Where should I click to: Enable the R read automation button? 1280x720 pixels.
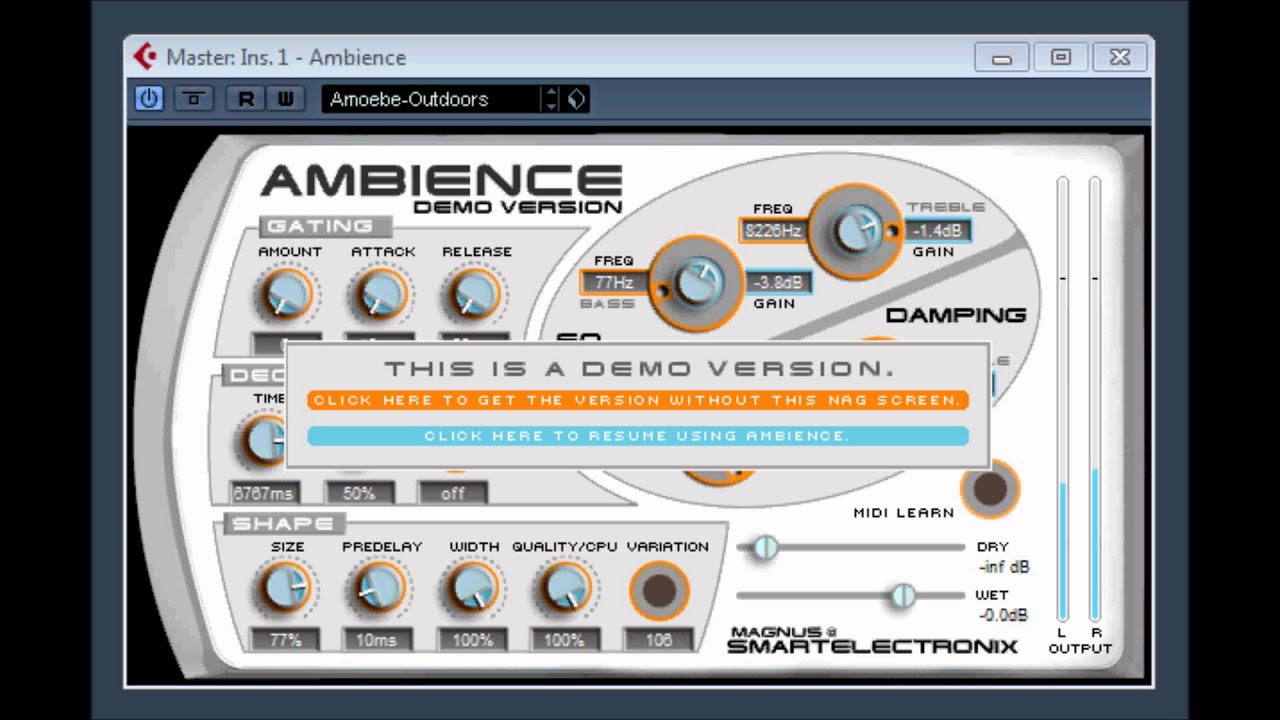point(246,99)
